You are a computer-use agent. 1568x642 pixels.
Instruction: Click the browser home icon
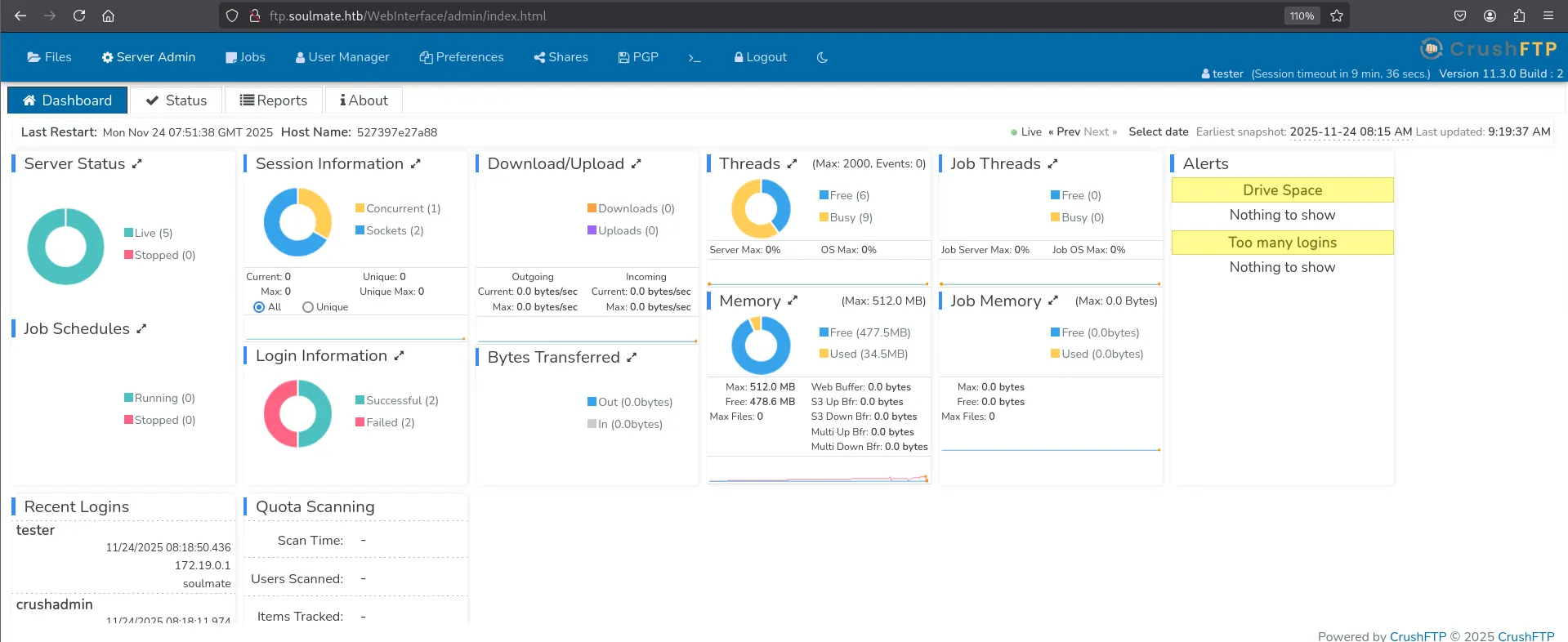[x=108, y=16]
